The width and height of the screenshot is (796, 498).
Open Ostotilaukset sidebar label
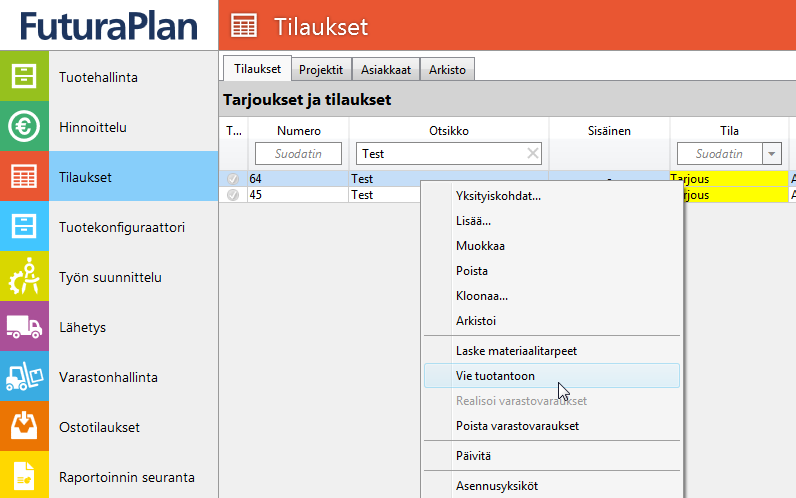(x=99, y=427)
